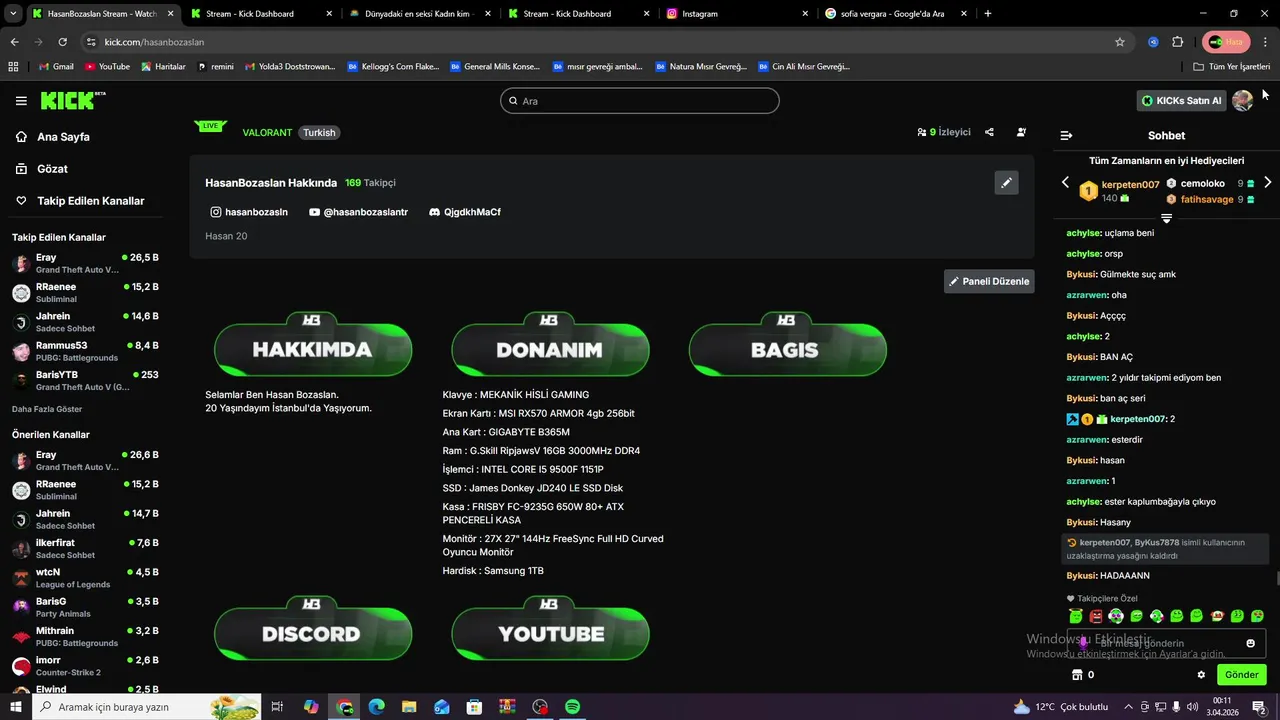The height and width of the screenshot is (720, 1280).
Task: Click the KICK logo
Action: (x=72, y=100)
